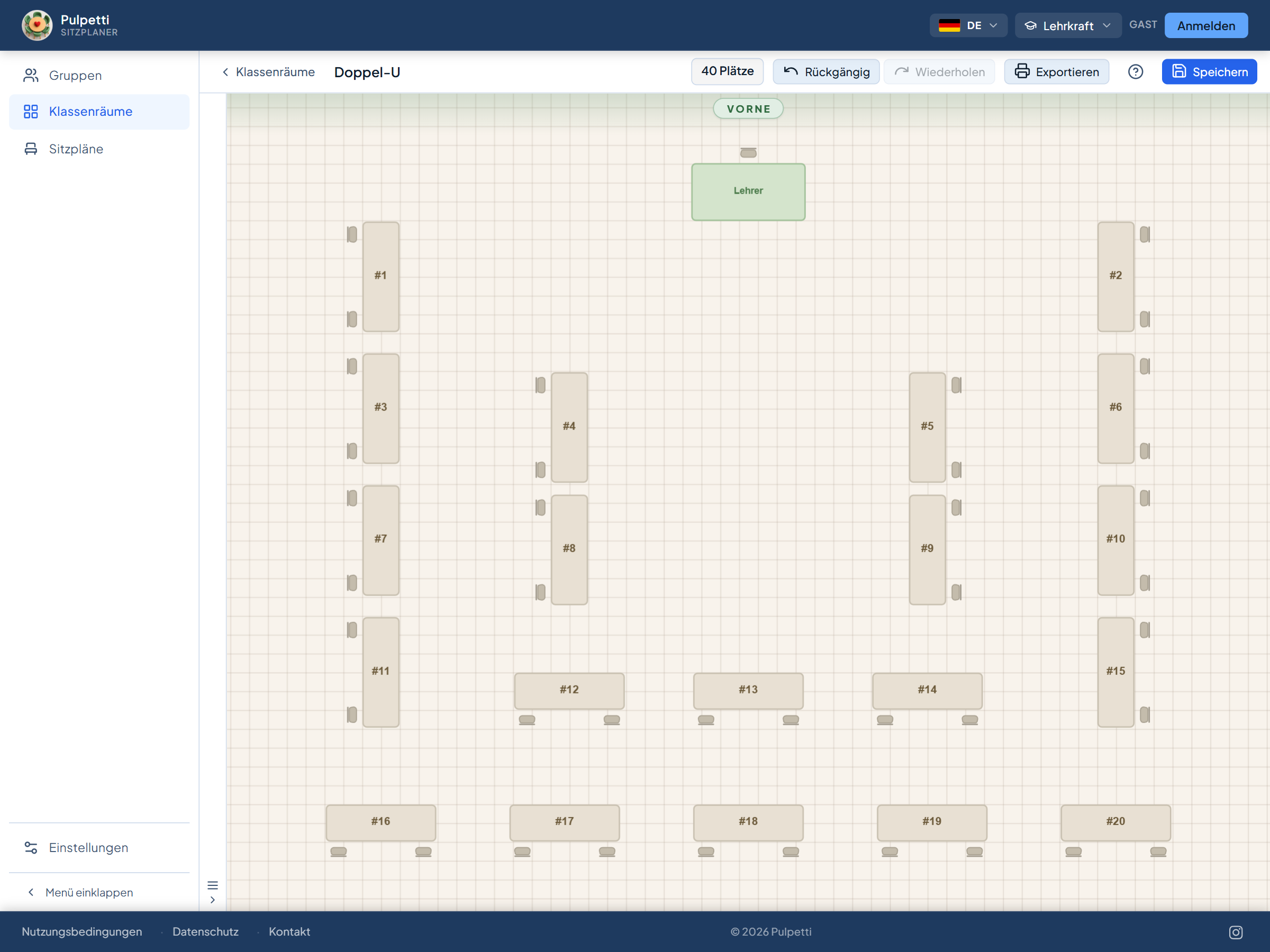1270x952 pixels.
Task: Click the Exportieren button
Action: (1056, 72)
